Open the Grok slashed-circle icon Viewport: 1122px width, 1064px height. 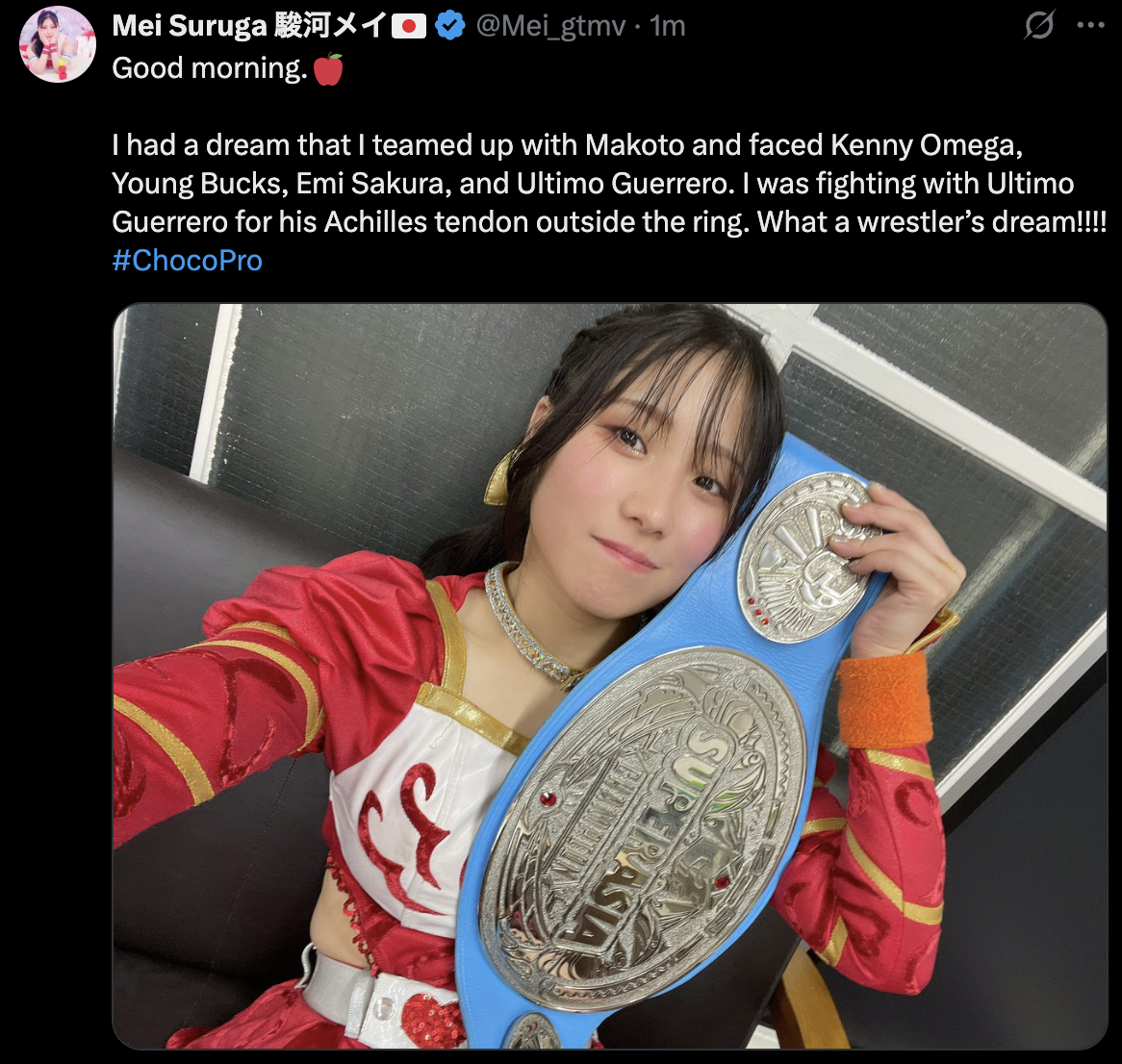click(x=1039, y=25)
